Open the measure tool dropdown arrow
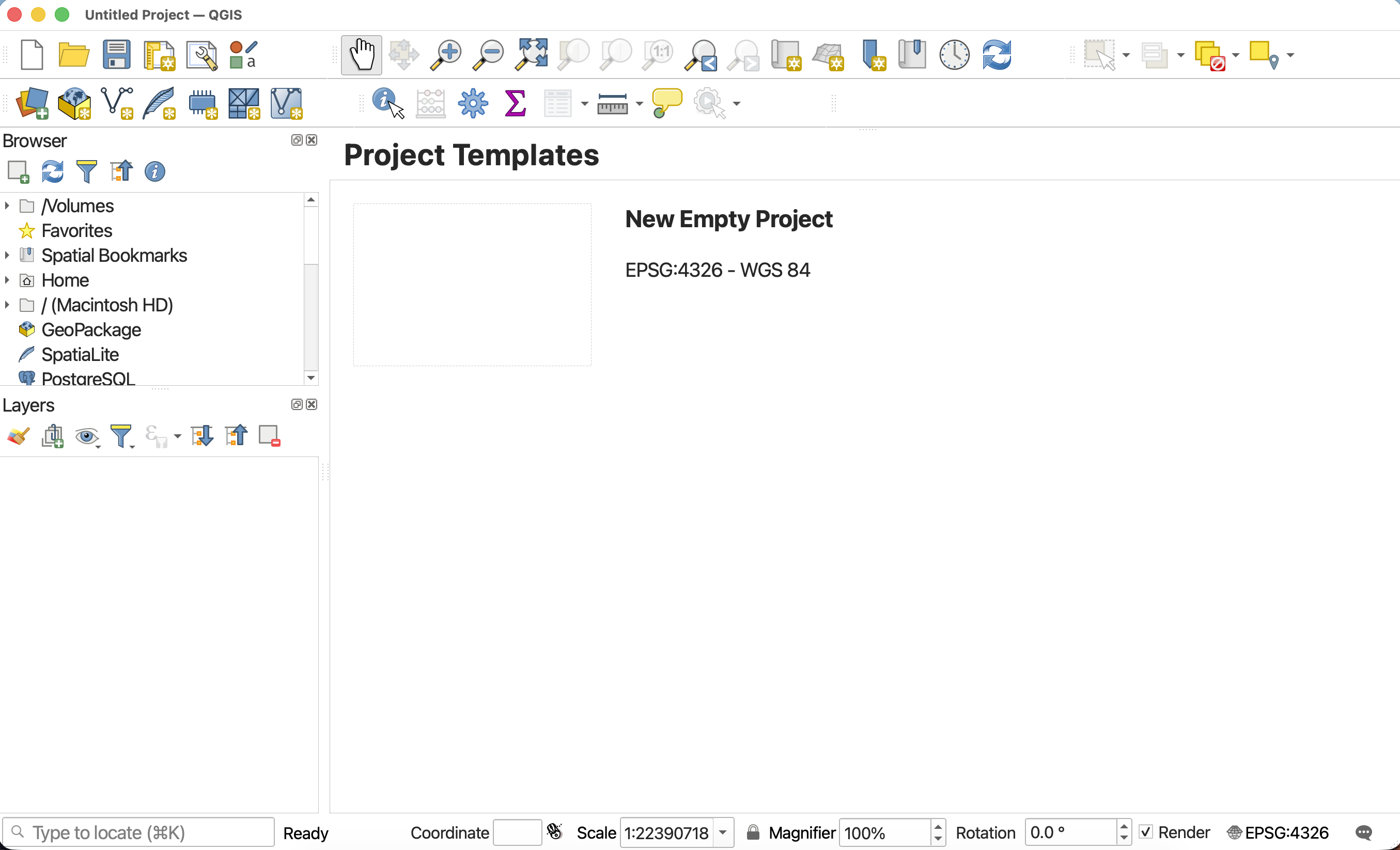 point(639,103)
